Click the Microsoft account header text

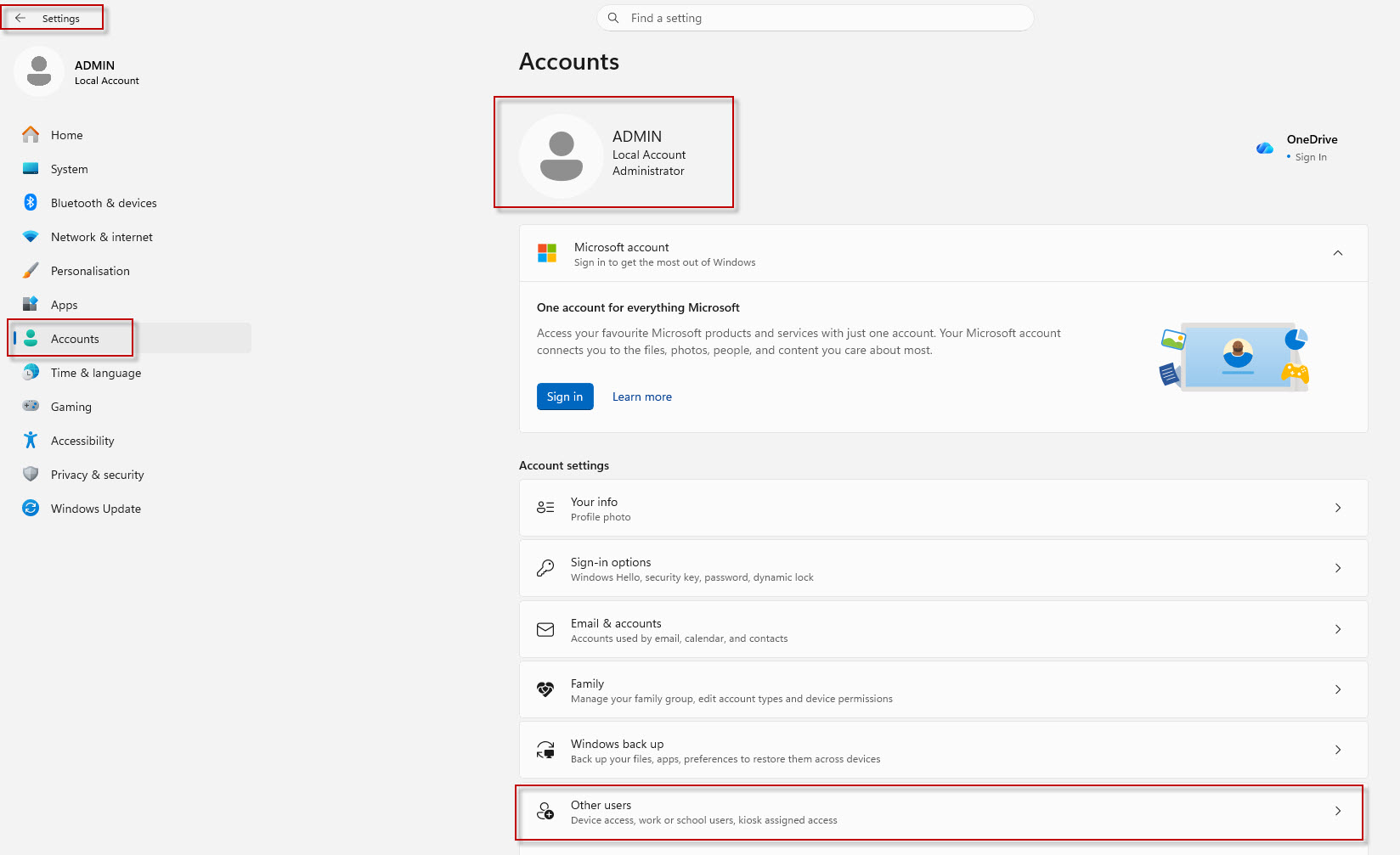(622, 247)
